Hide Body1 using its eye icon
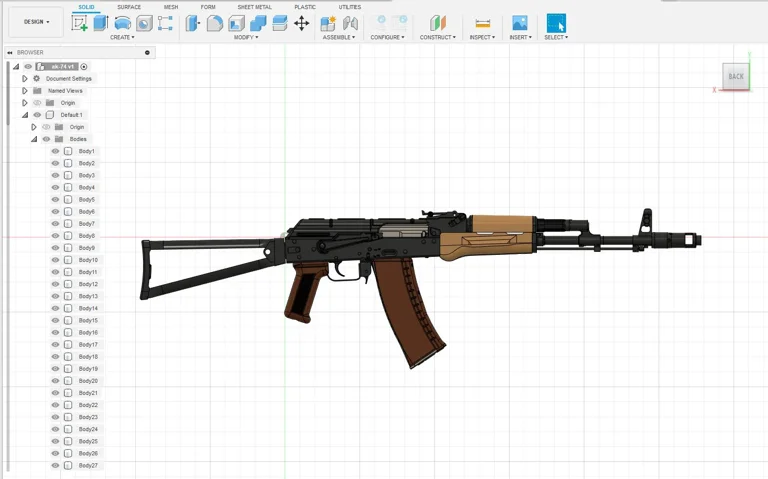Viewport: 768px width, 479px height. [56, 151]
